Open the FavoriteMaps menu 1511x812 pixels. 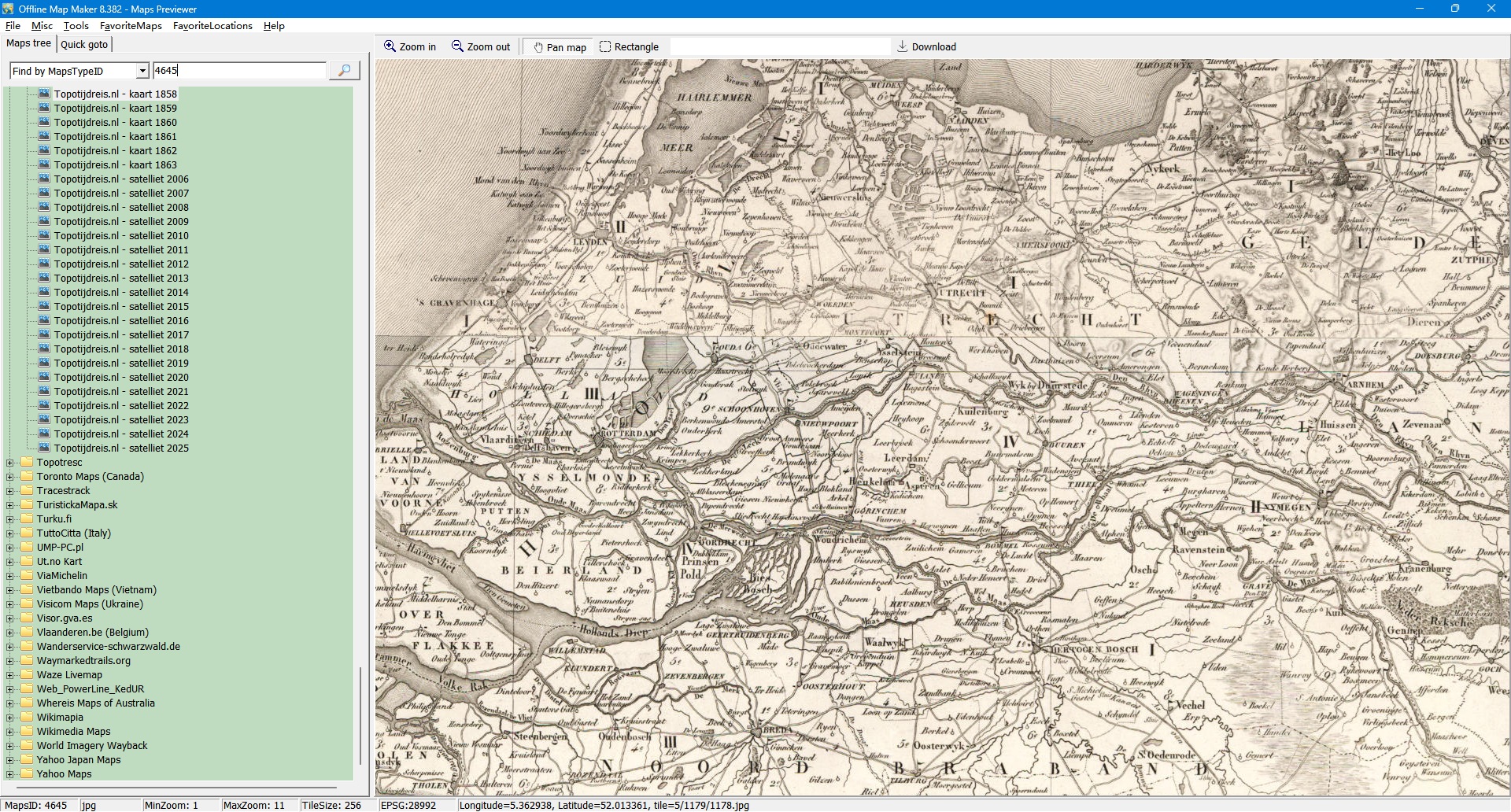pyautogui.click(x=131, y=26)
